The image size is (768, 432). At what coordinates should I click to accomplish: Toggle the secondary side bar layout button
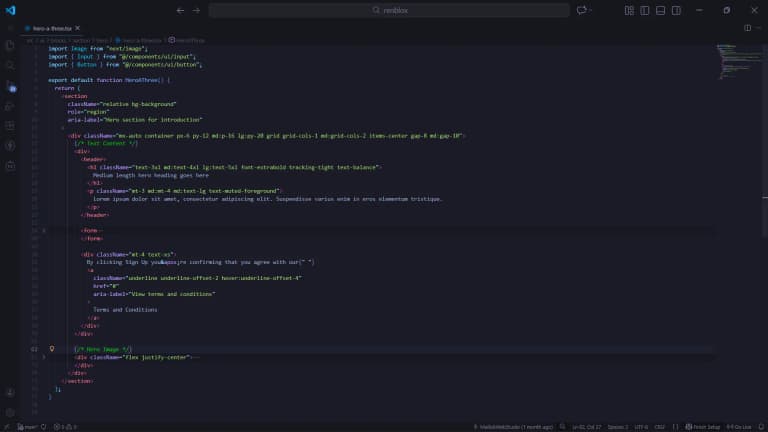click(x=675, y=10)
